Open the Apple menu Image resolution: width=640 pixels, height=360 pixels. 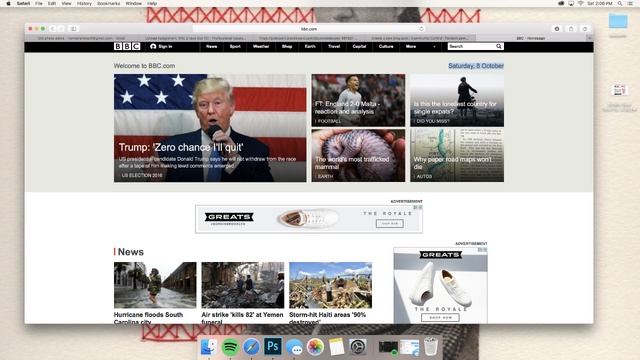(8, 3)
